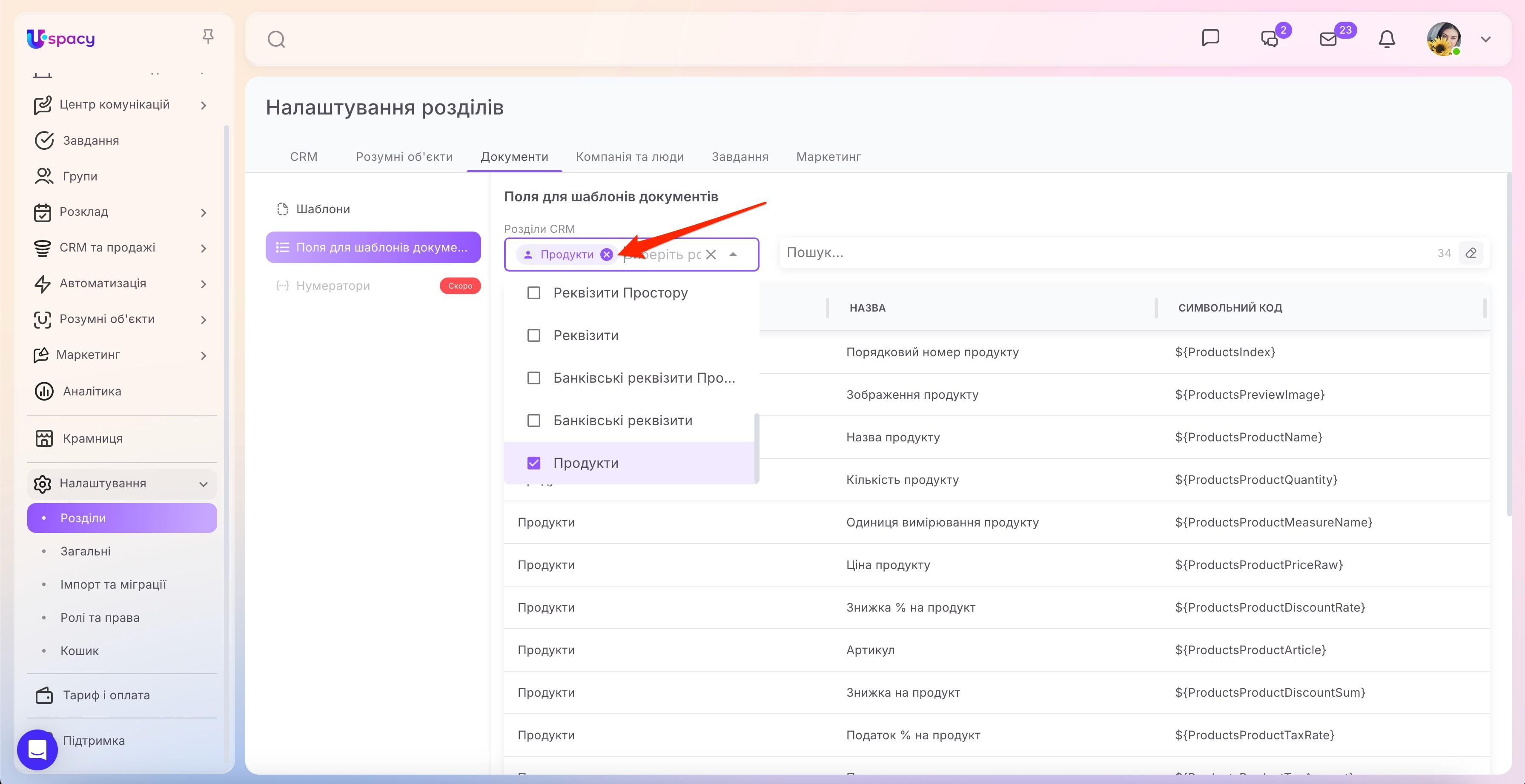
Task: Clear all selected CRM sections with X
Action: 711,255
